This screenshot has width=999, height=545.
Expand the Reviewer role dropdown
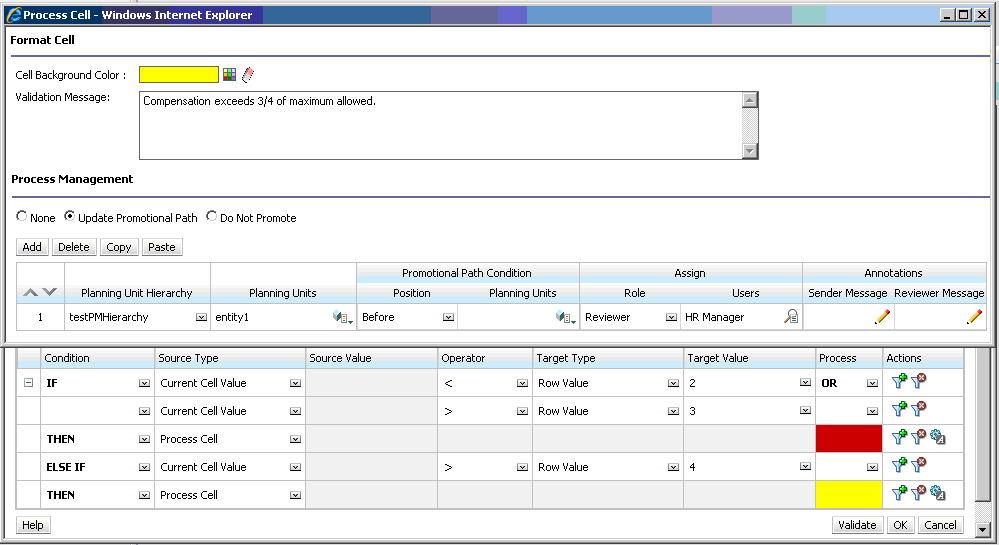pyautogui.click(x=671, y=317)
